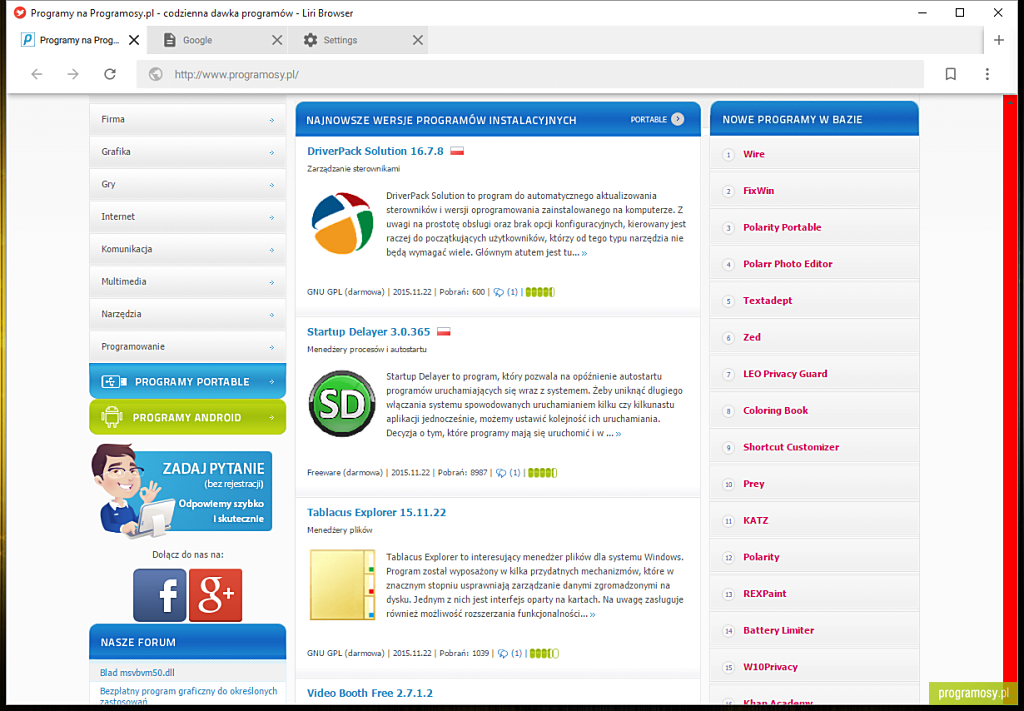The width and height of the screenshot is (1024, 711).
Task: Open the Programowanie category
Action: [187, 347]
